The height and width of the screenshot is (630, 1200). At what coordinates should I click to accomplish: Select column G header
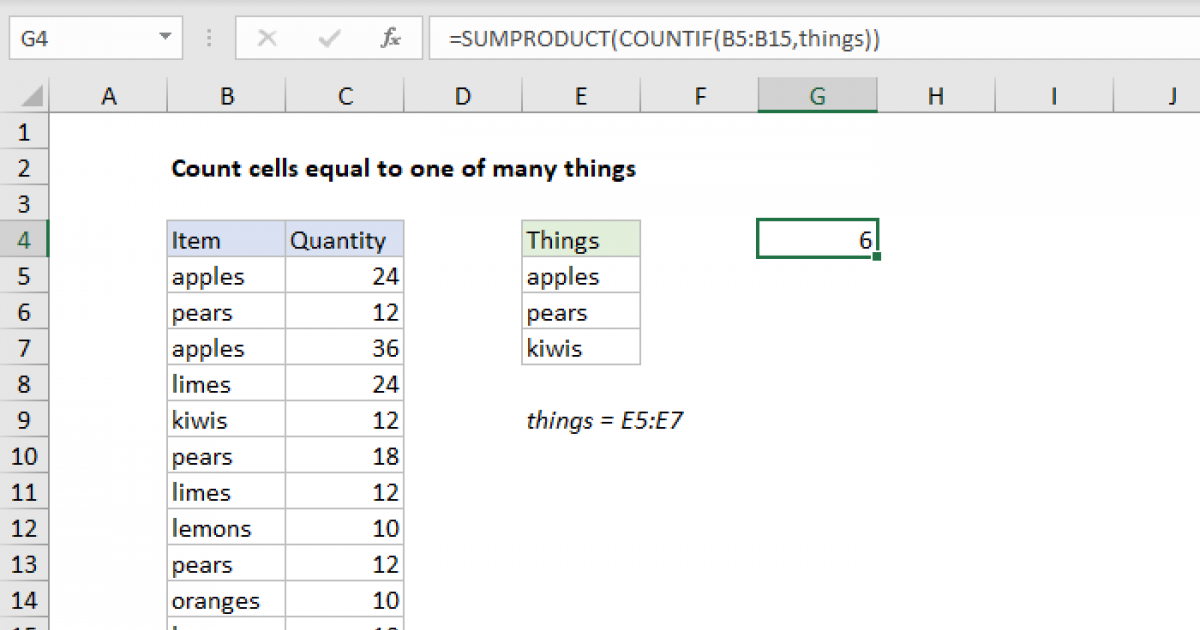tap(817, 95)
